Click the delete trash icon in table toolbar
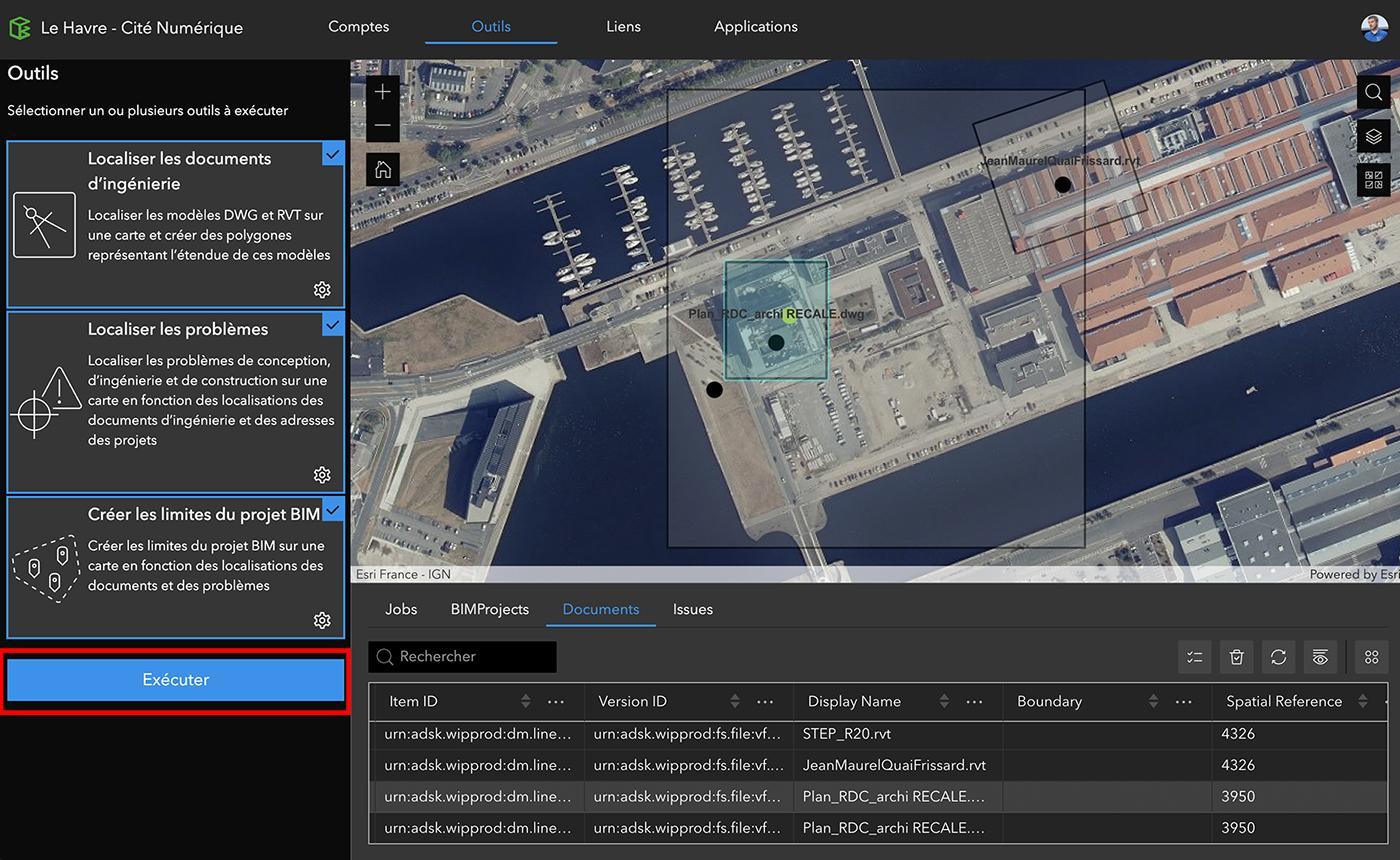 click(x=1236, y=657)
